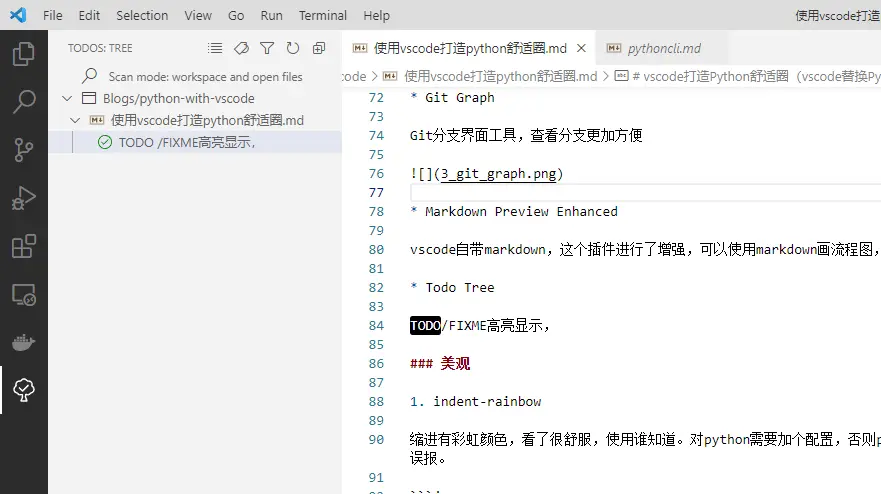
Task: Open the Explorer view in activity bar
Action: click(x=23, y=53)
